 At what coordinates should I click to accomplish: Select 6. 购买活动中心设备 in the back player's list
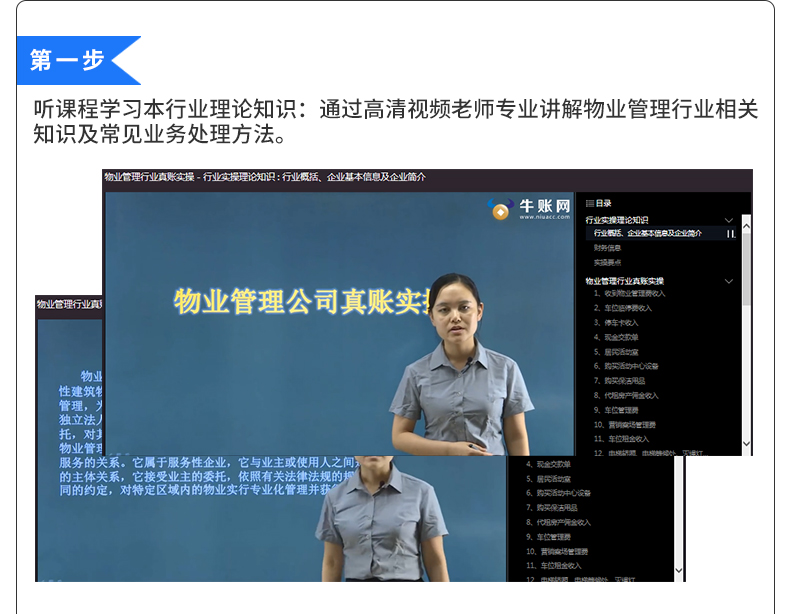point(558,493)
